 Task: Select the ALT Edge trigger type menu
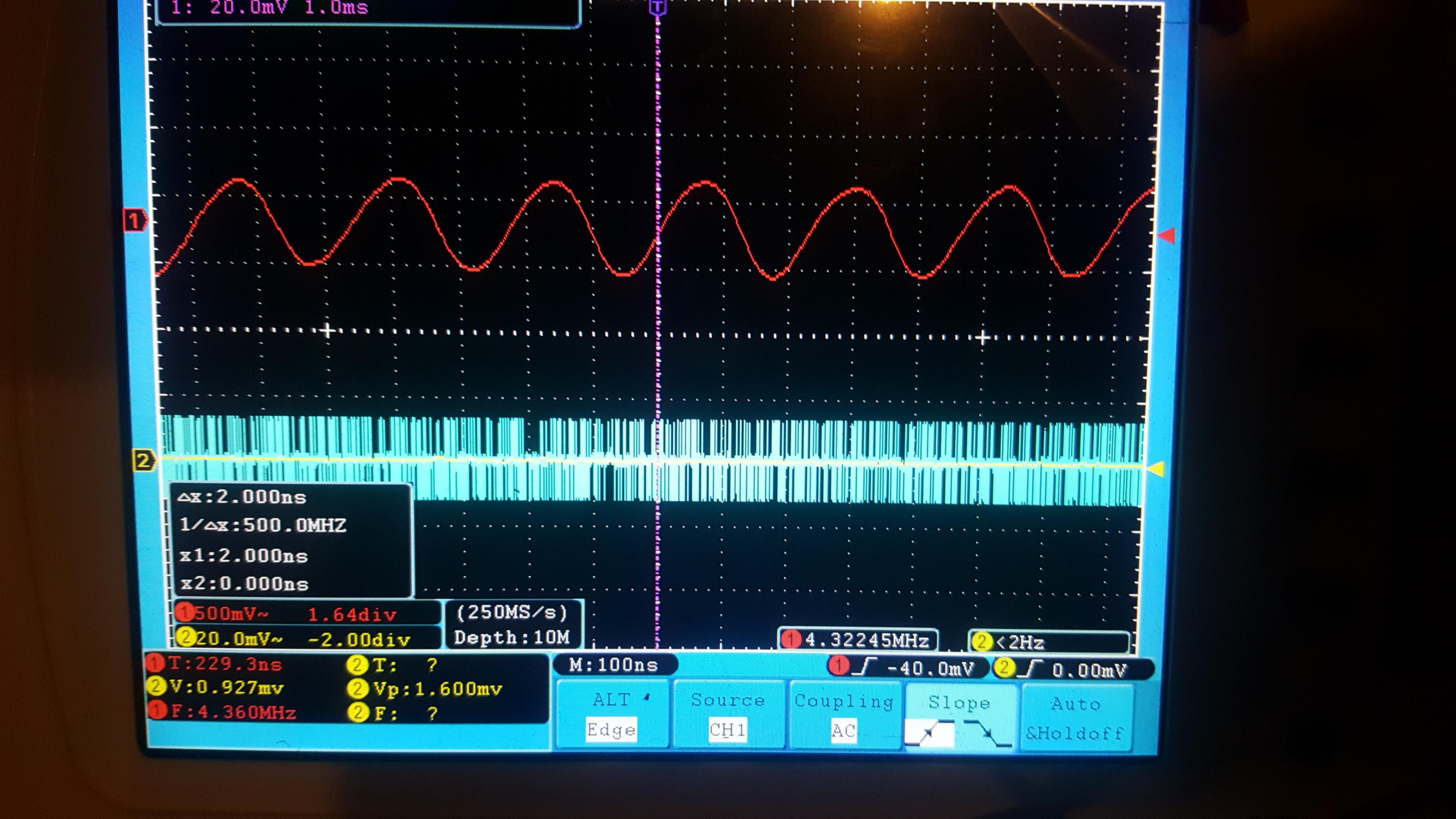613,715
